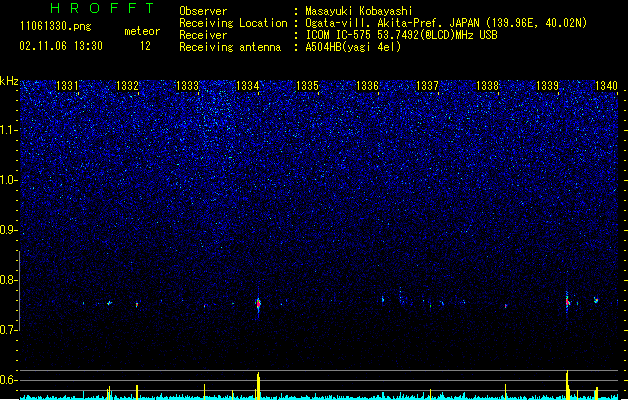Click the meteor echo near 1332

click(137, 305)
